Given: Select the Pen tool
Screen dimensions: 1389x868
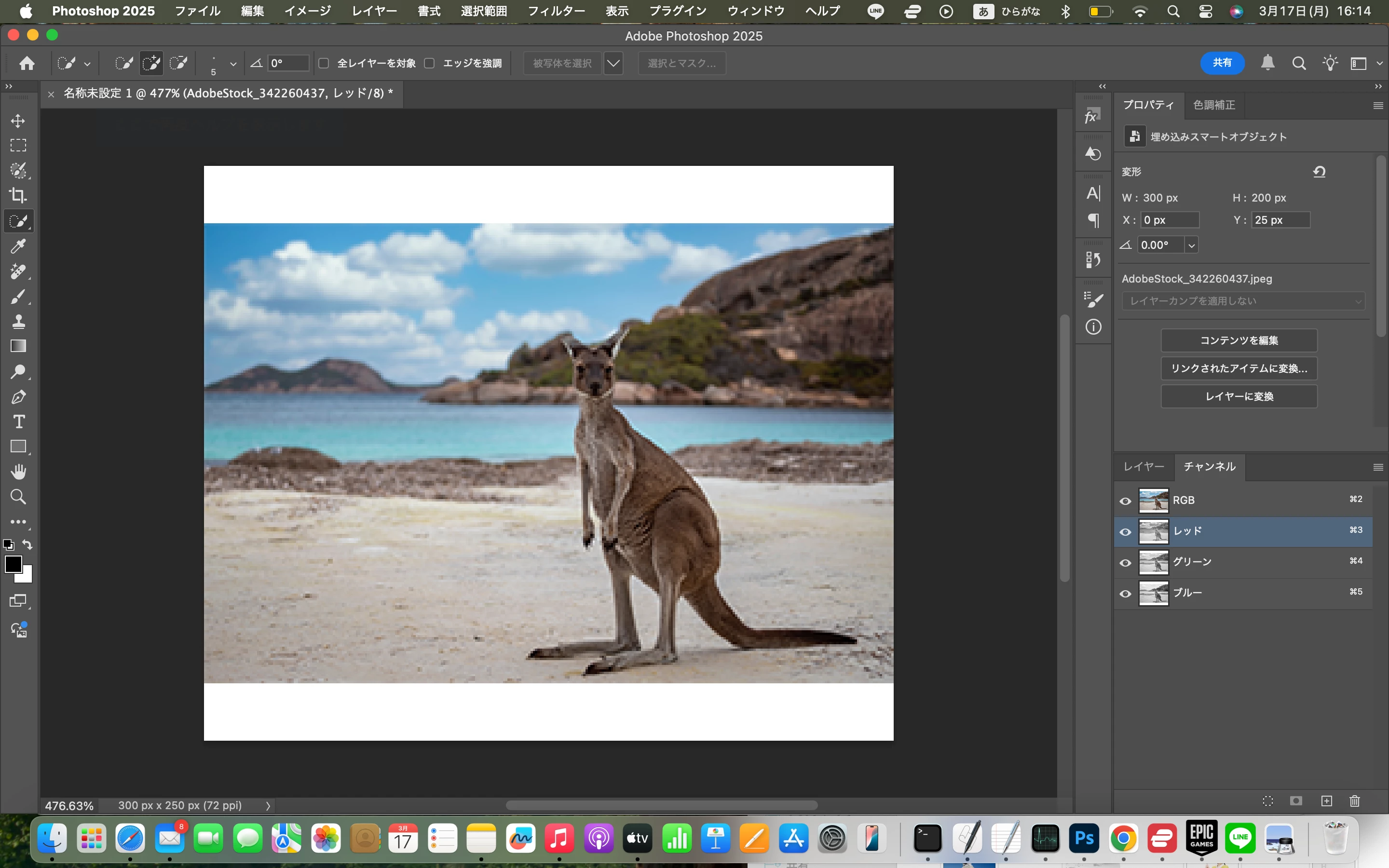Looking at the screenshot, I should pyautogui.click(x=18, y=397).
